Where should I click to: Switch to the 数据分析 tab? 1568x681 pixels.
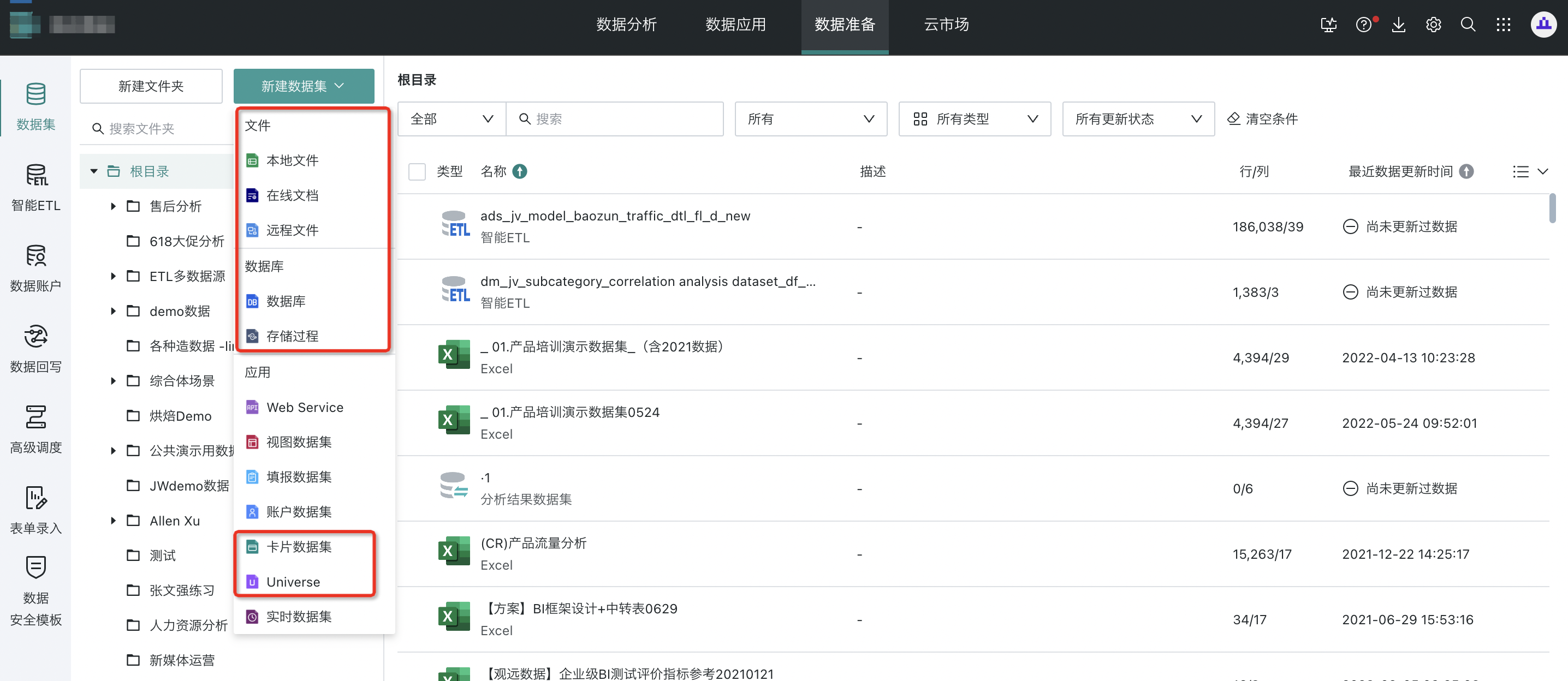[x=626, y=25]
